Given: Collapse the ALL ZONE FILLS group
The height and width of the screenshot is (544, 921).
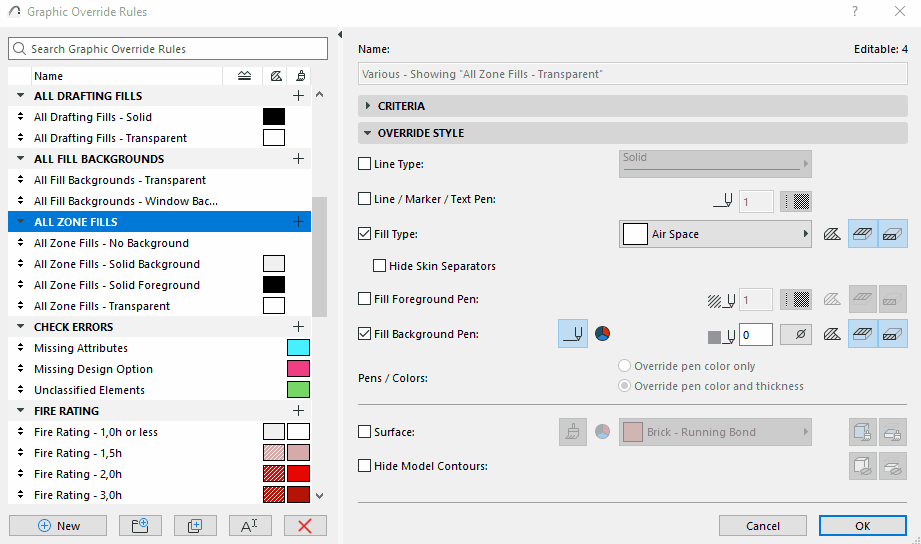Looking at the screenshot, I should 21,221.
